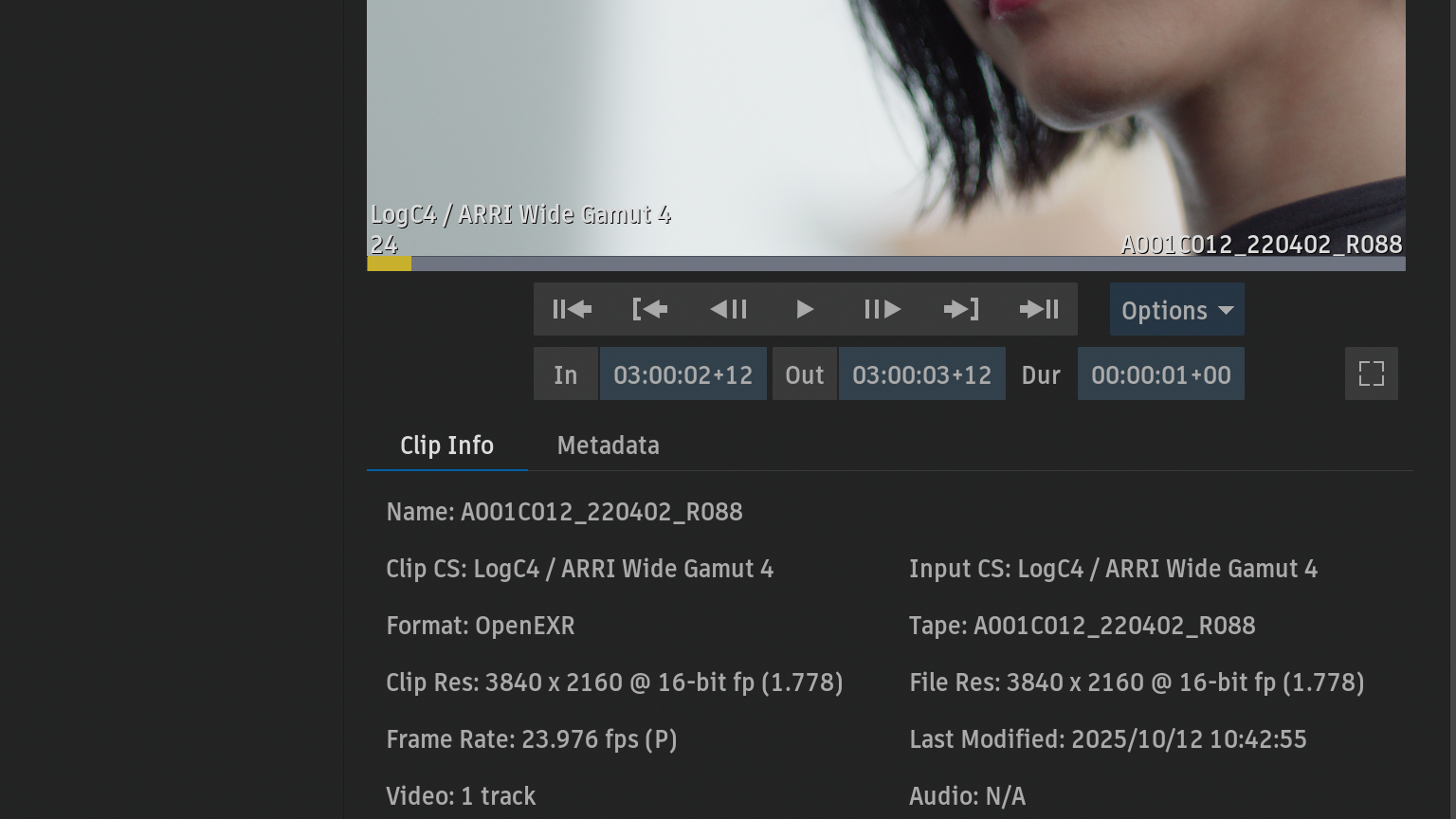Step back one frame
The image size is (1456, 819).
[x=728, y=309]
